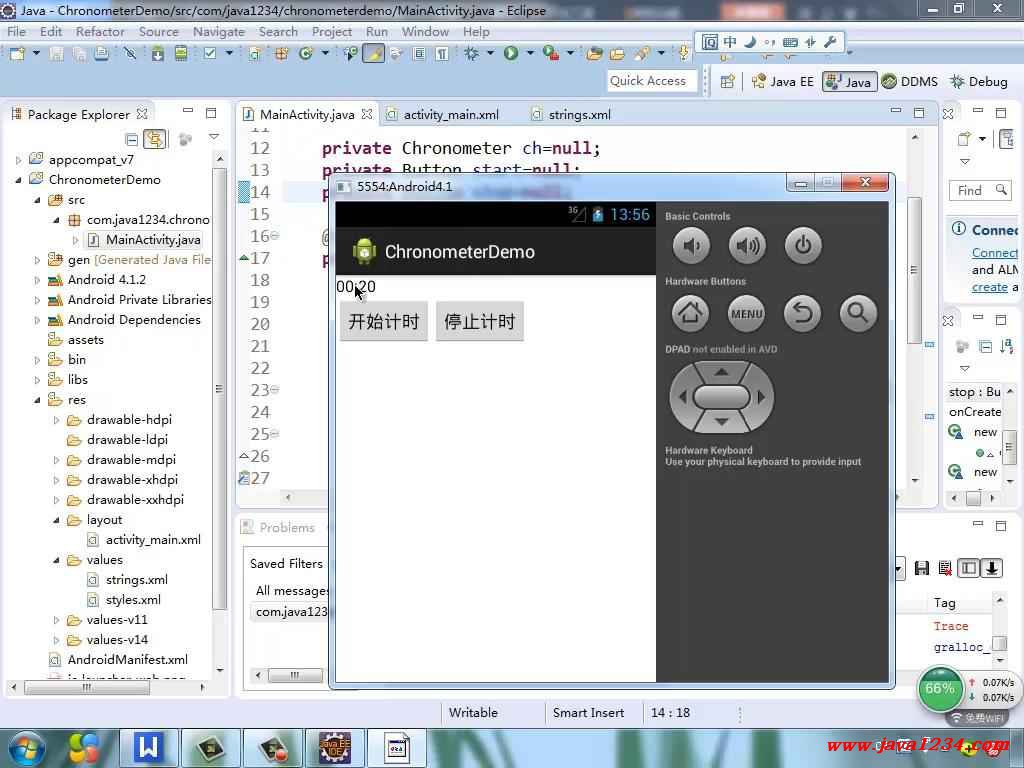The height and width of the screenshot is (768, 1024).
Task: Click the emulator Search hardware button
Action: tap(858, 313)
